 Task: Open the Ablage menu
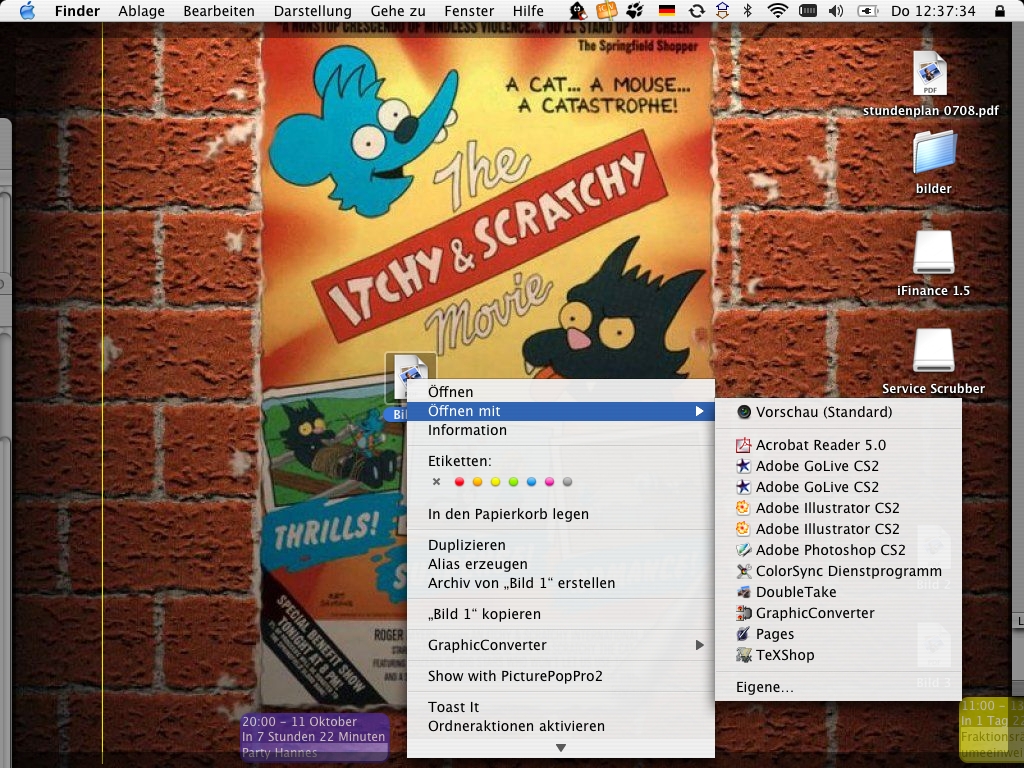pos(141,10)
